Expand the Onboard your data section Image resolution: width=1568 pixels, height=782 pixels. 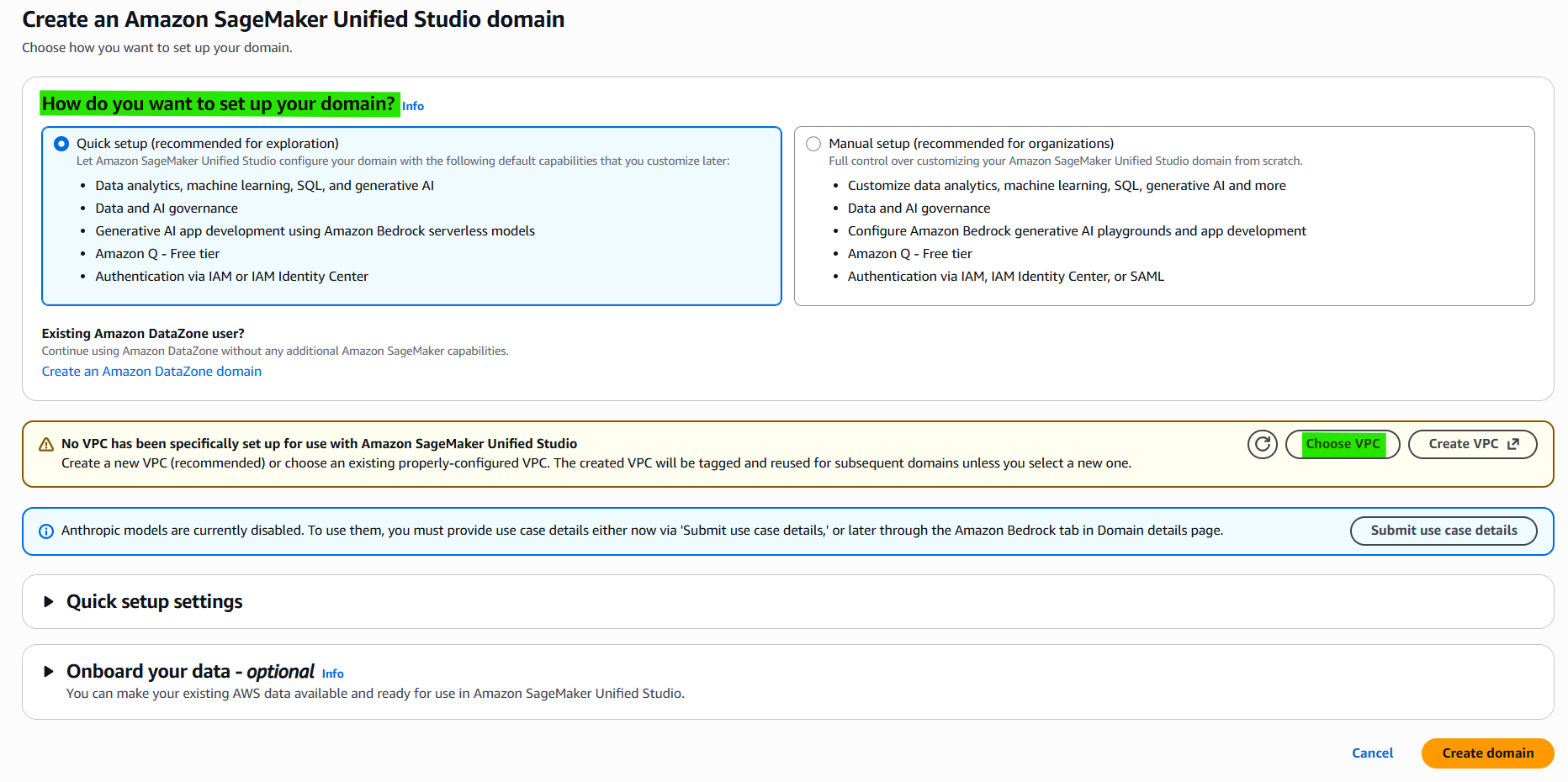pyautogui.click(x=49, y=672)
